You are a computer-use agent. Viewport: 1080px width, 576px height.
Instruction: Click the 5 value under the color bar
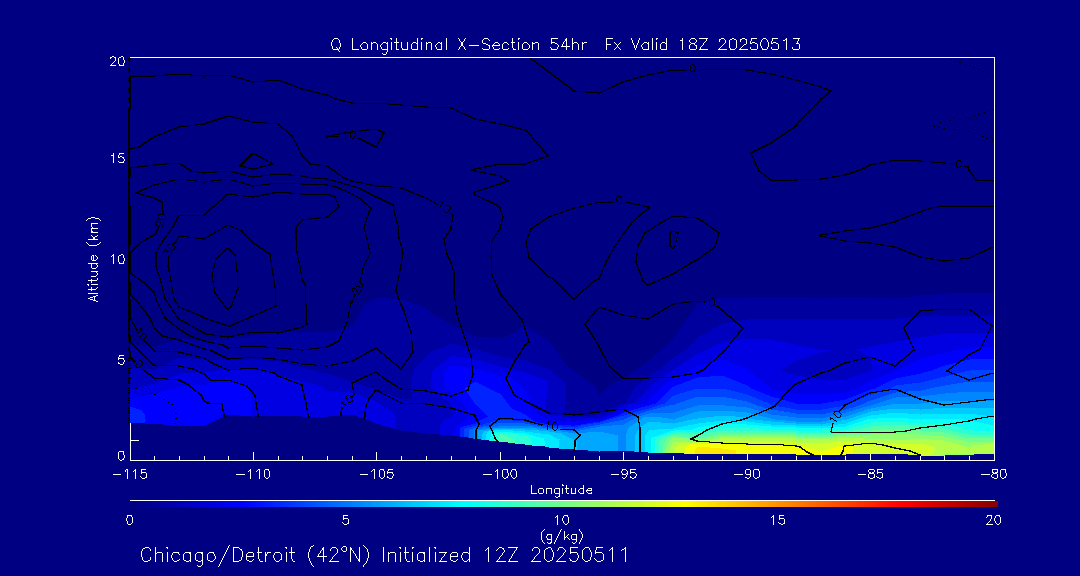click(x=346, y=520)
